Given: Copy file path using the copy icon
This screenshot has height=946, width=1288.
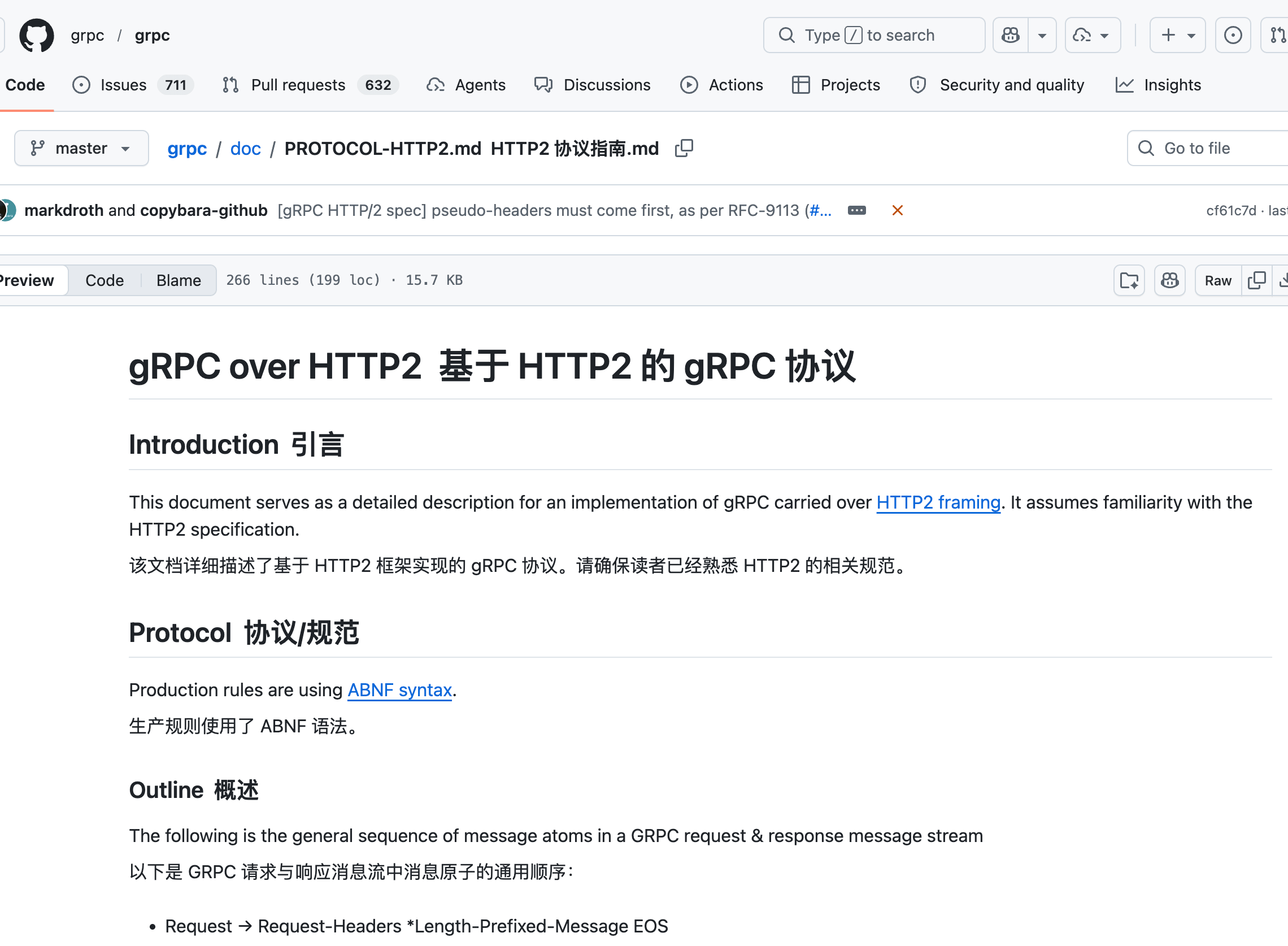Looking at the screenshot, I should click(684, 149).
